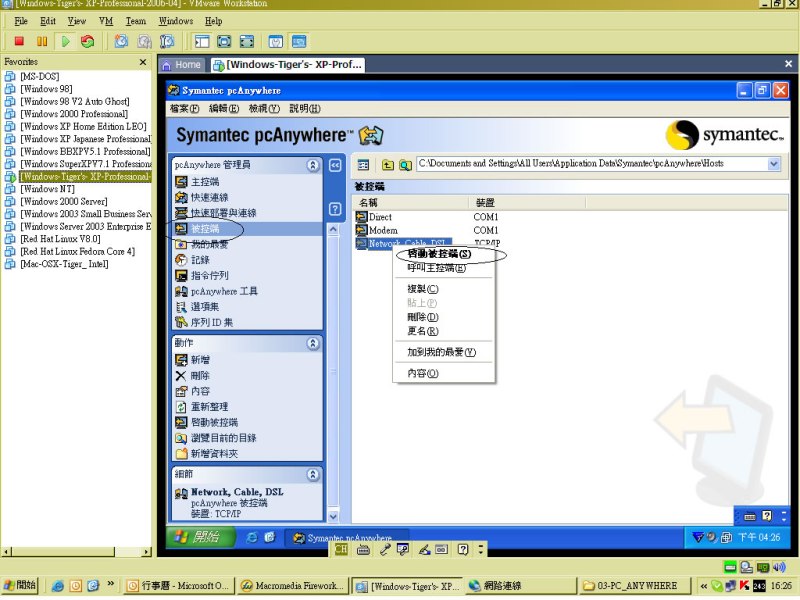
Task: Click 重新整理 in the 動作 panel
Action: [202, 407]
